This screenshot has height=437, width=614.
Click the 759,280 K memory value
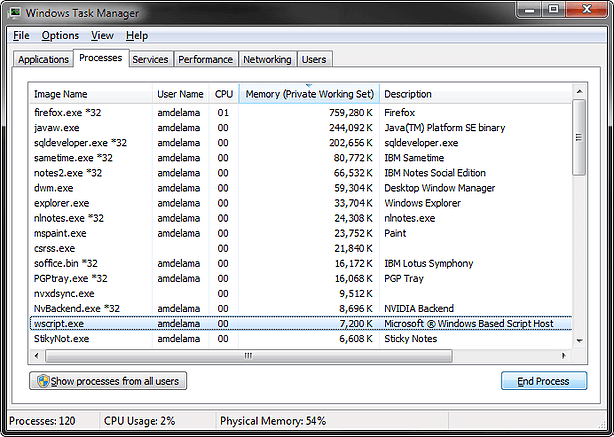click(351, 113)
